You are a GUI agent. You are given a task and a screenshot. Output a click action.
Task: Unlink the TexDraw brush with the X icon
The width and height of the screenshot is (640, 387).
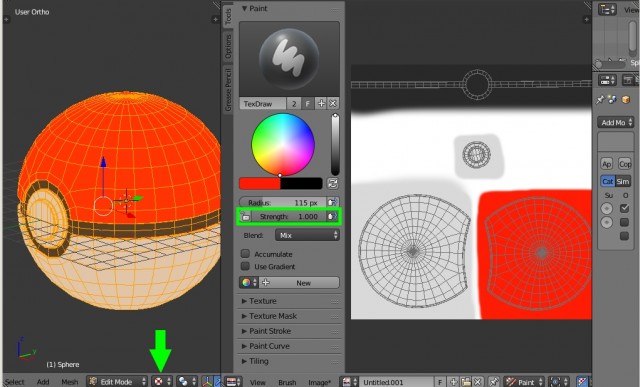pyautogui.click(x=333, y=104)
